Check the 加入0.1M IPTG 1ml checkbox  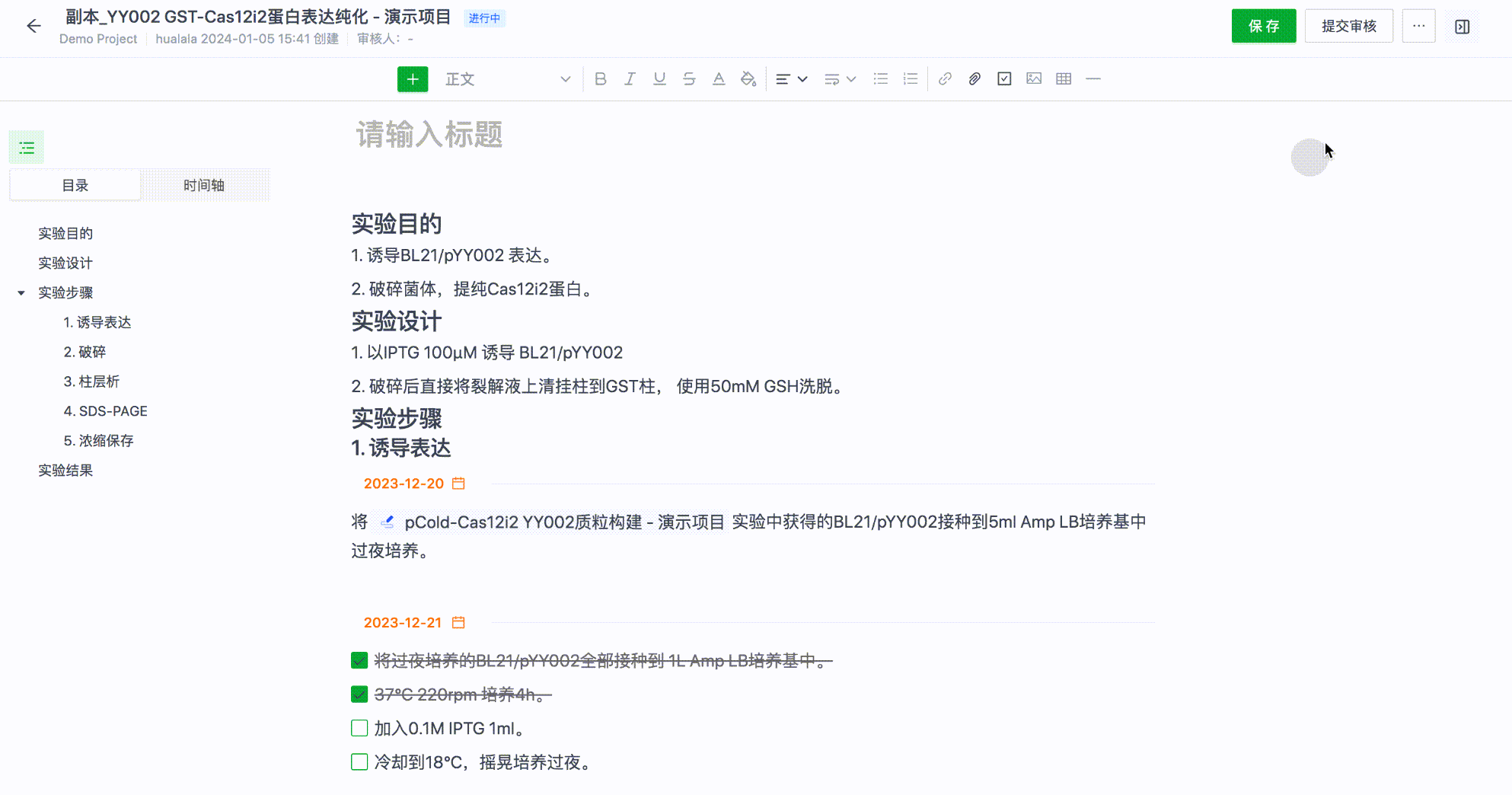(359, 728)
